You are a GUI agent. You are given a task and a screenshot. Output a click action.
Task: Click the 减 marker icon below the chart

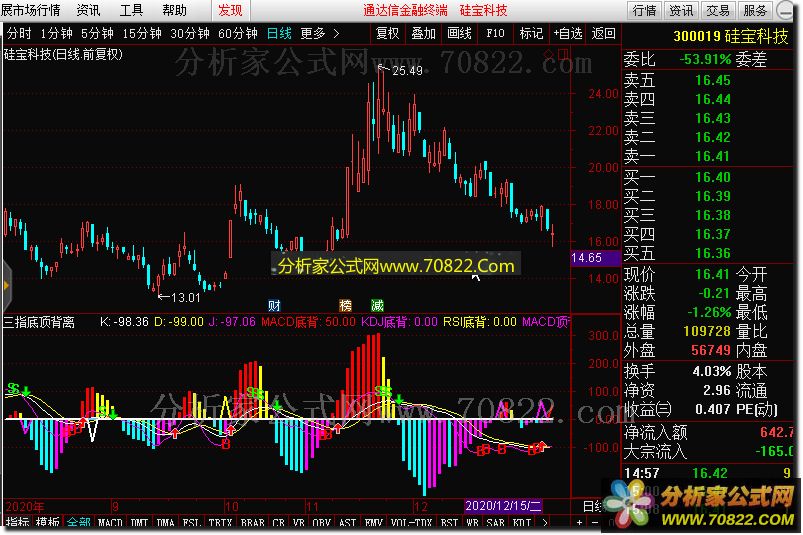point(377,306)
